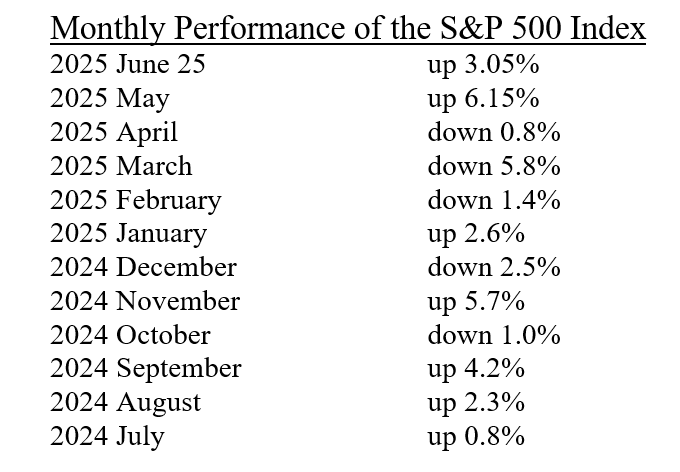The width and height of the screenshot is (680, 472).
Task: Click the "2025 May" row label
Action: tap(110, 99)
